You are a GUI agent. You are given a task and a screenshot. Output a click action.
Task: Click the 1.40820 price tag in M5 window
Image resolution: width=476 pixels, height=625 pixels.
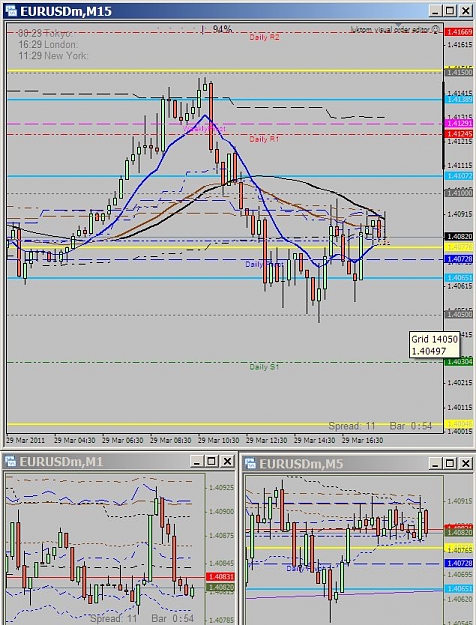(458, 532)
